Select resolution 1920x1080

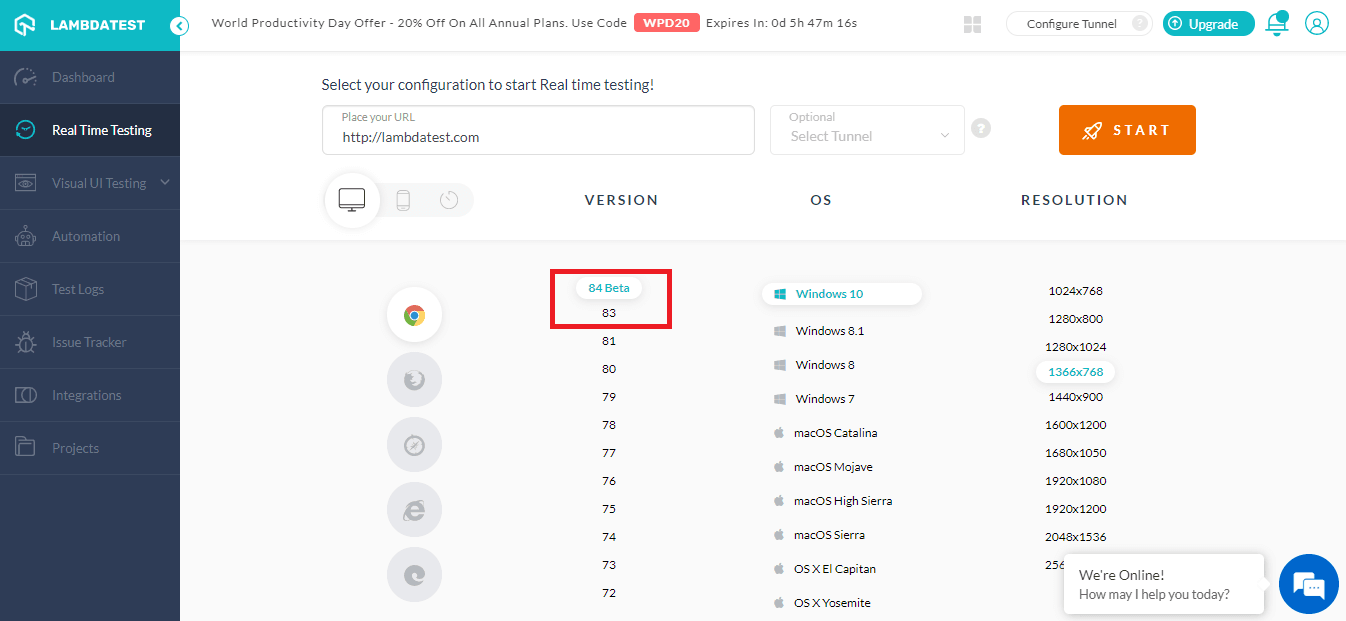click(x=1074, y=480)
